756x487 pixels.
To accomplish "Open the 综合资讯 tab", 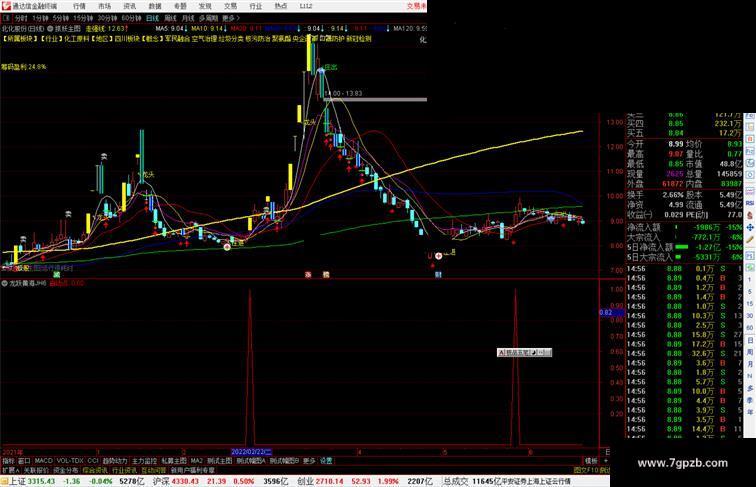I will [95, 470].
